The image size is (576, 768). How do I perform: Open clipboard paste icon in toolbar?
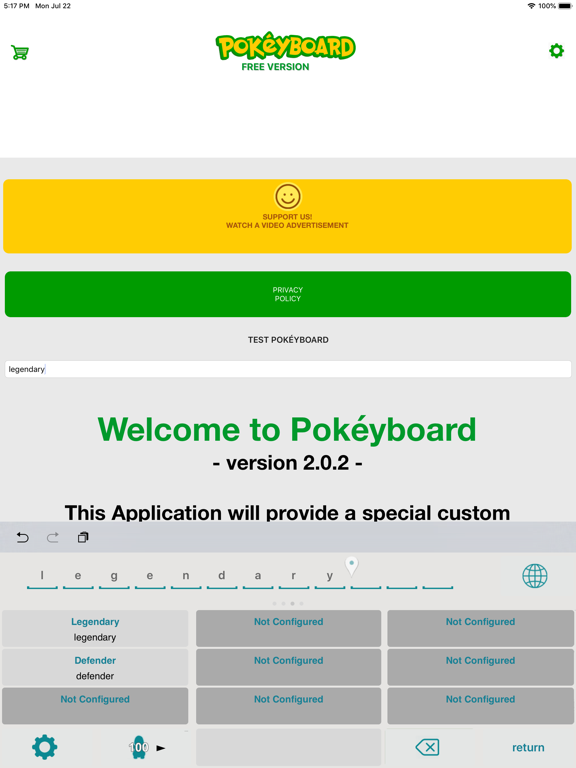[x=83, y=537]
